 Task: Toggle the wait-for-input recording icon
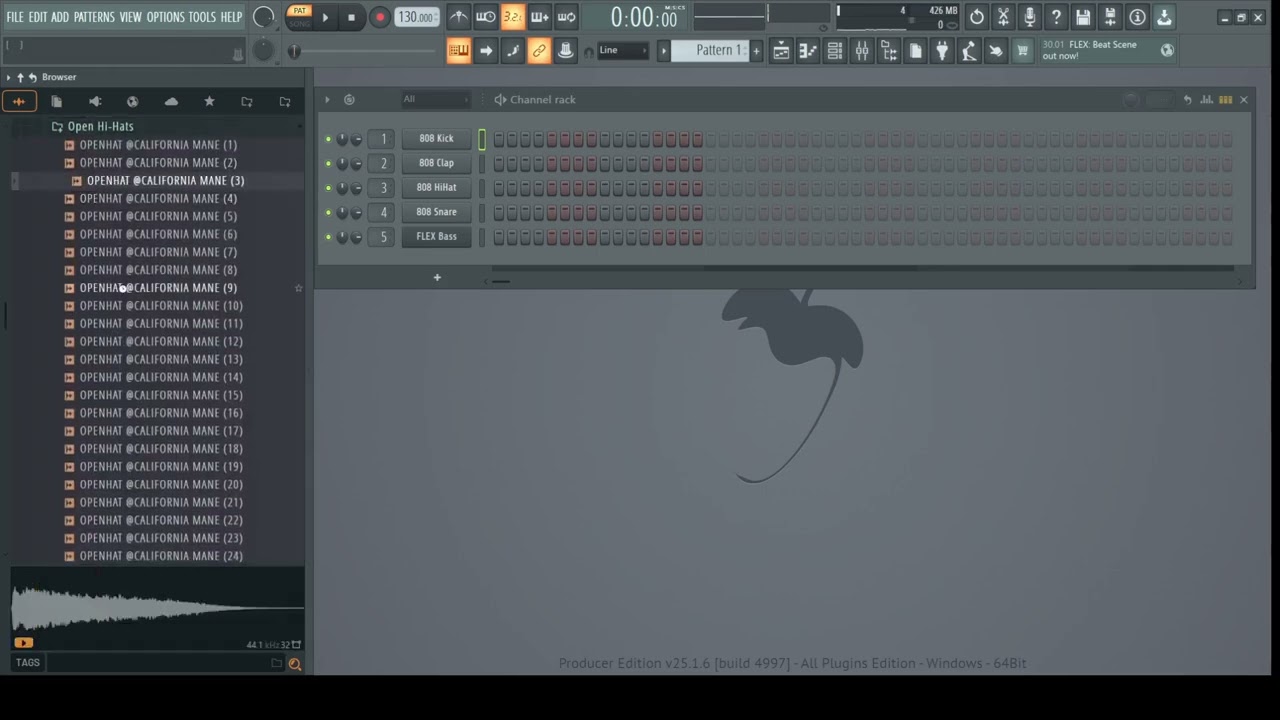485,17
